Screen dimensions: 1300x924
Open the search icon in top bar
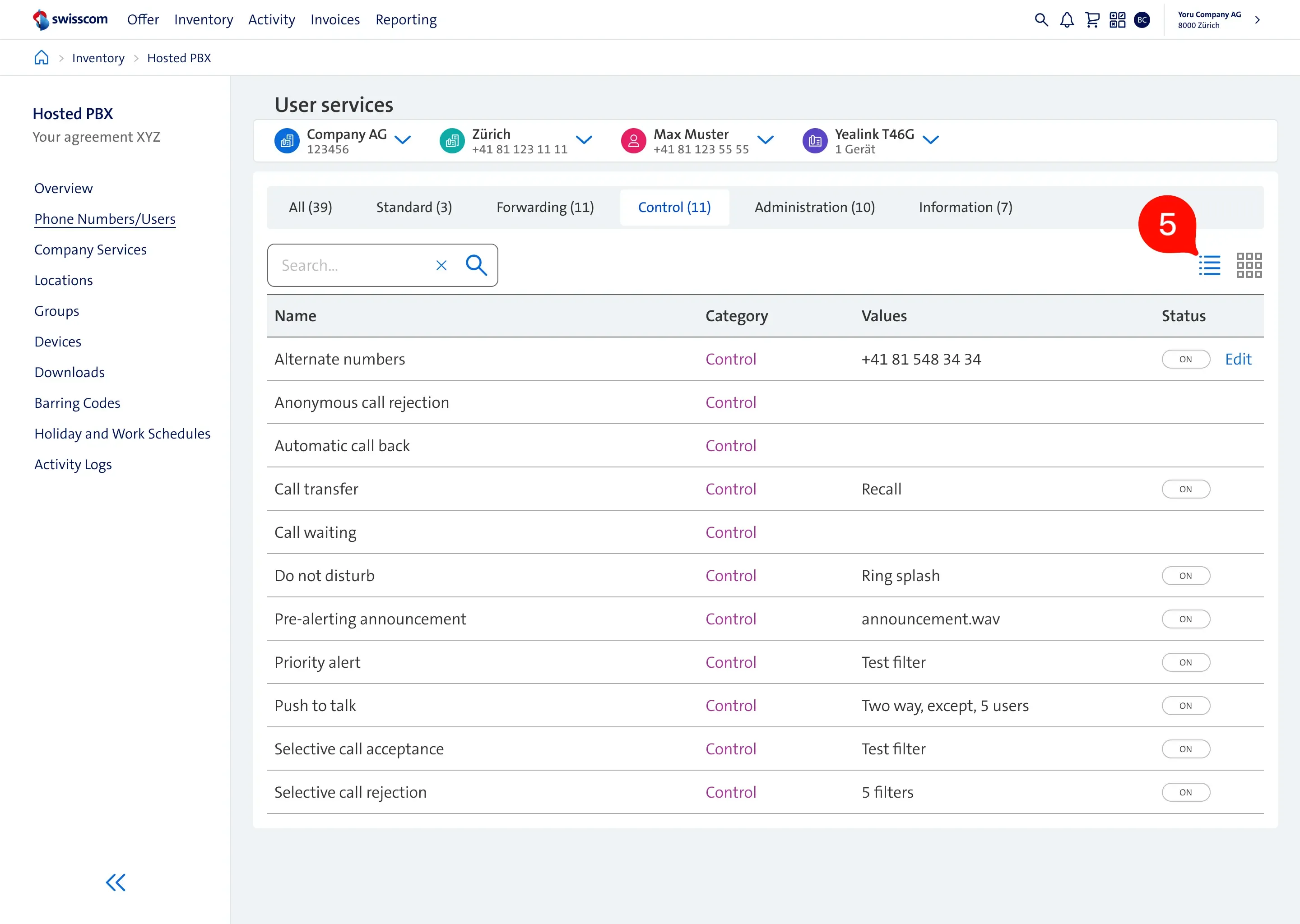coord(1041,19)
